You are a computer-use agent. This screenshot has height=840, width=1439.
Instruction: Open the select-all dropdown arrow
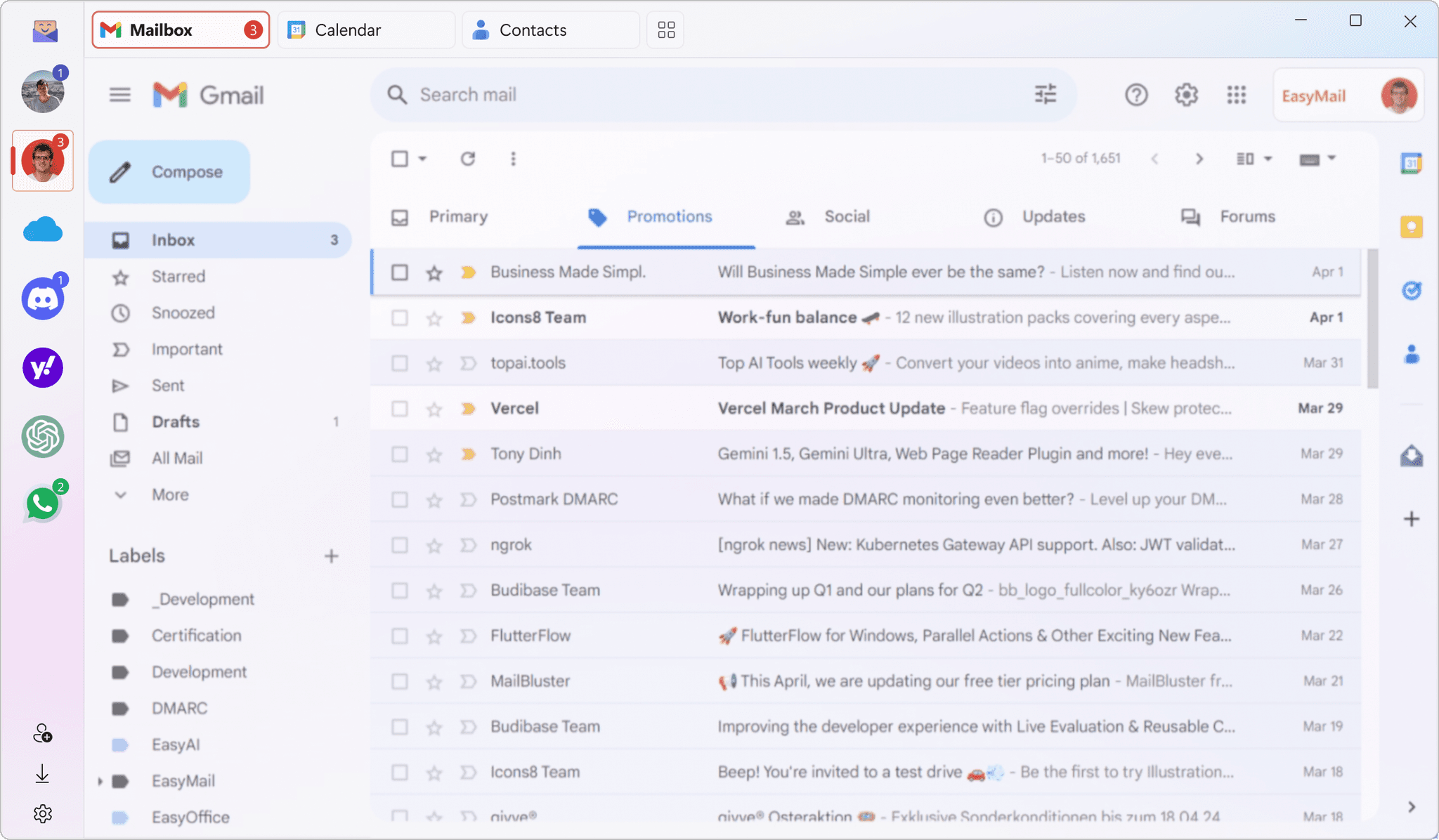coord(422,159)
